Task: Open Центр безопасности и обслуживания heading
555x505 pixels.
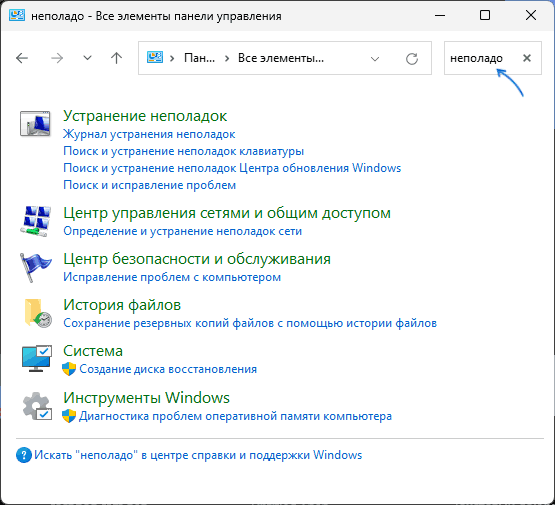Action: [x=197, y=259]
